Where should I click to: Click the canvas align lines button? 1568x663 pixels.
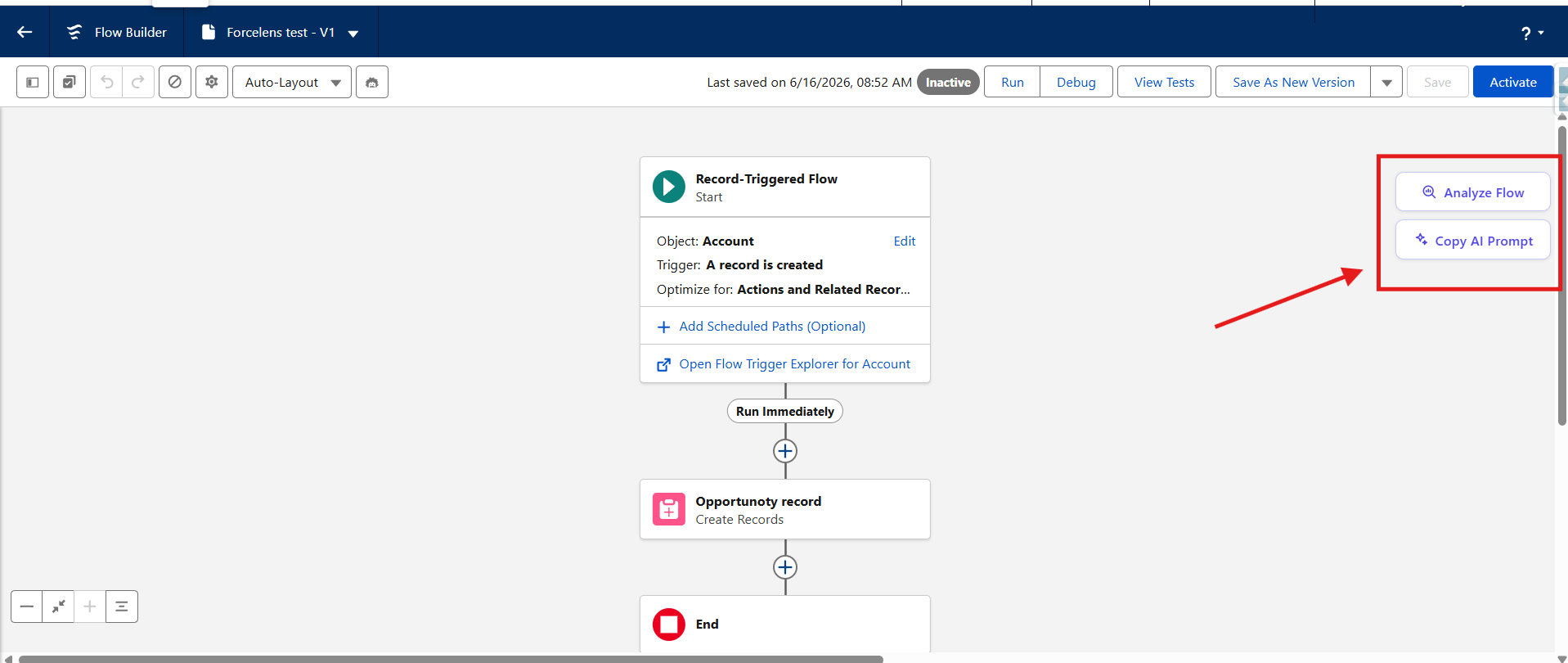coord(122,607)
